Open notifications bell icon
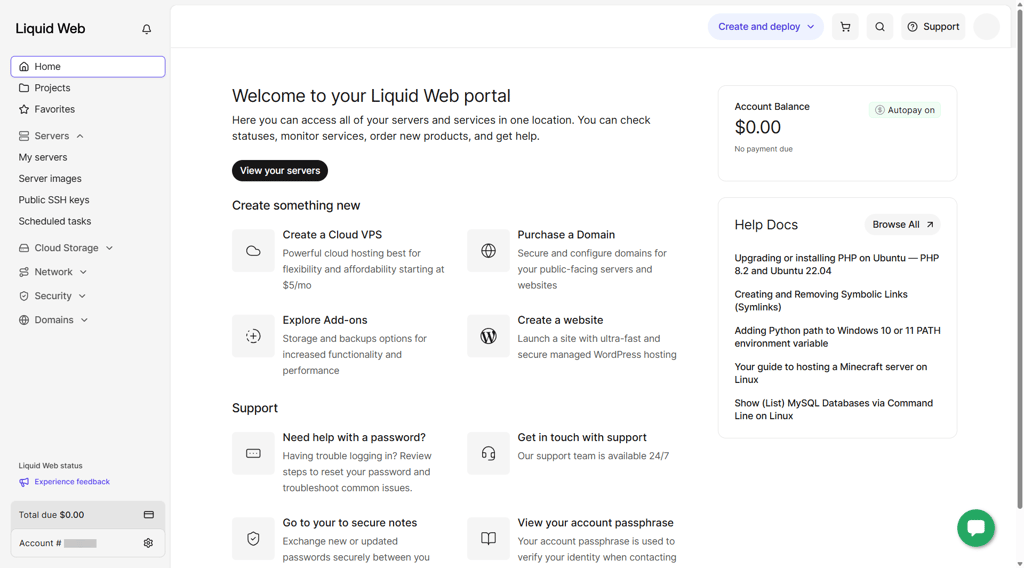 tap(146, 29)
